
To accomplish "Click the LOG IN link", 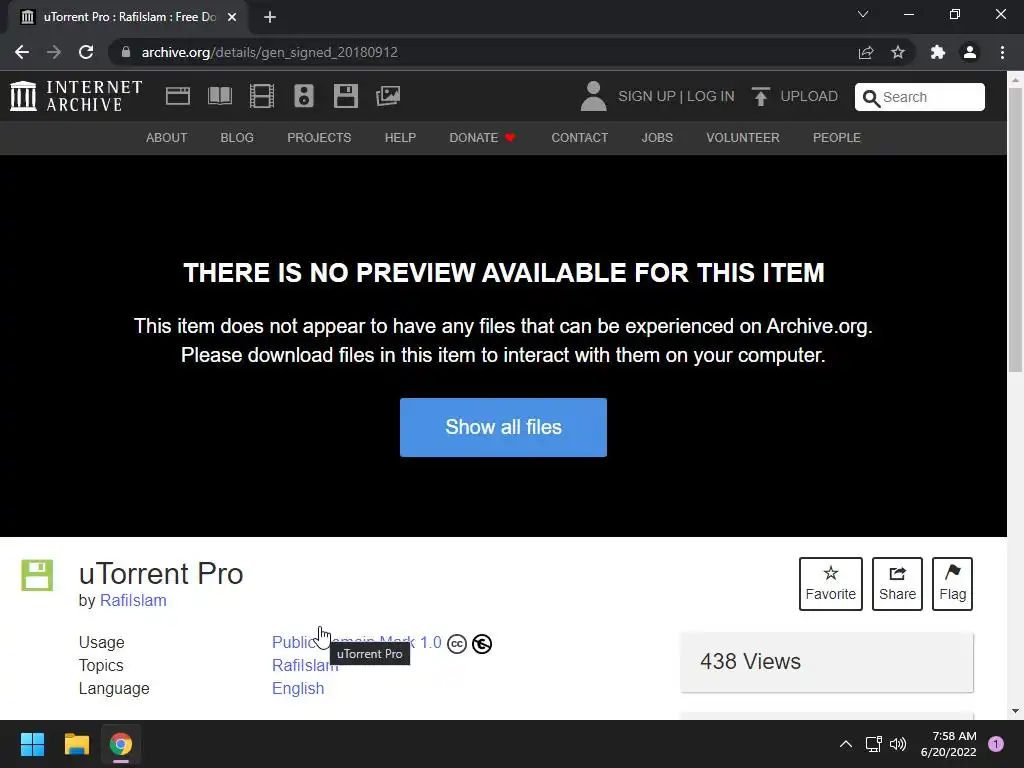I will [x=711, y=97].
